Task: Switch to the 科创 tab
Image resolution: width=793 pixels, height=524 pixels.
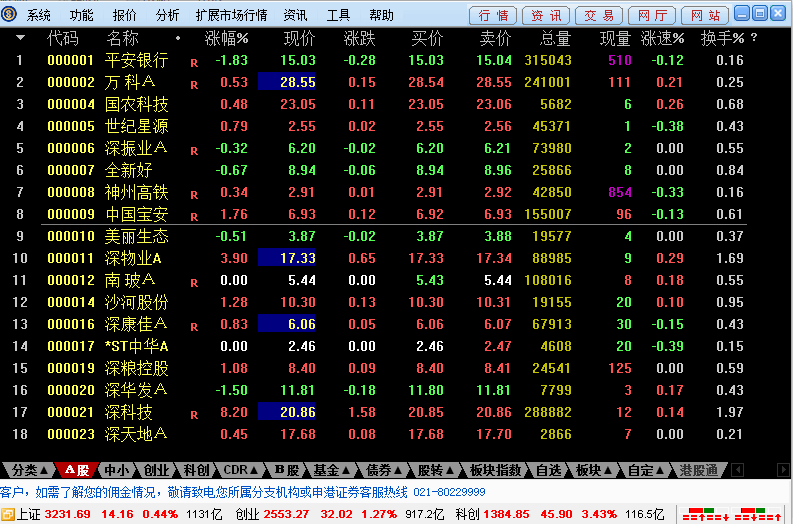Action: pos(196,470)
